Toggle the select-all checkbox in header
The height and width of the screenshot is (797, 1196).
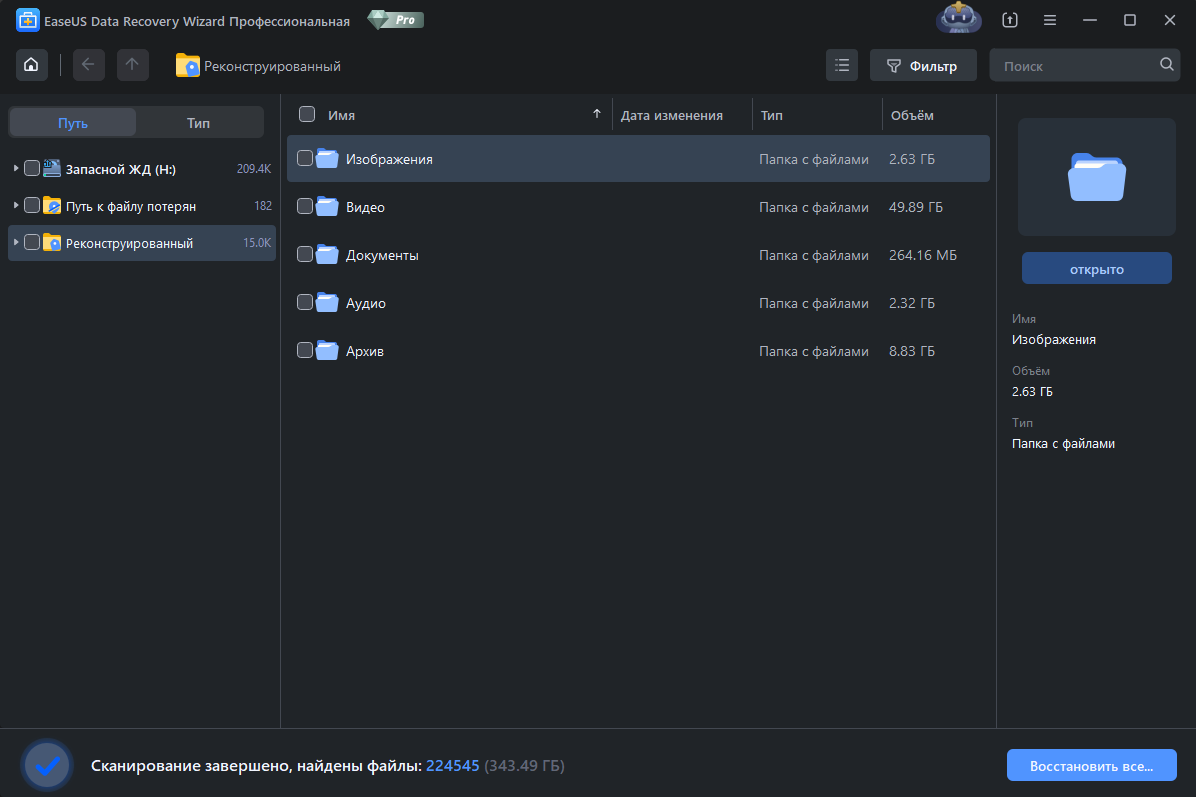(x=307, y=114)
